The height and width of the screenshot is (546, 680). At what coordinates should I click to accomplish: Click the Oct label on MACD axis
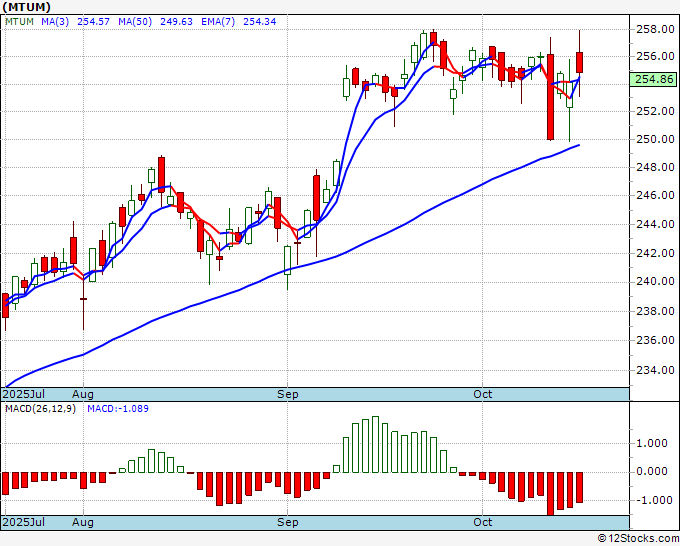click(482, 522)
